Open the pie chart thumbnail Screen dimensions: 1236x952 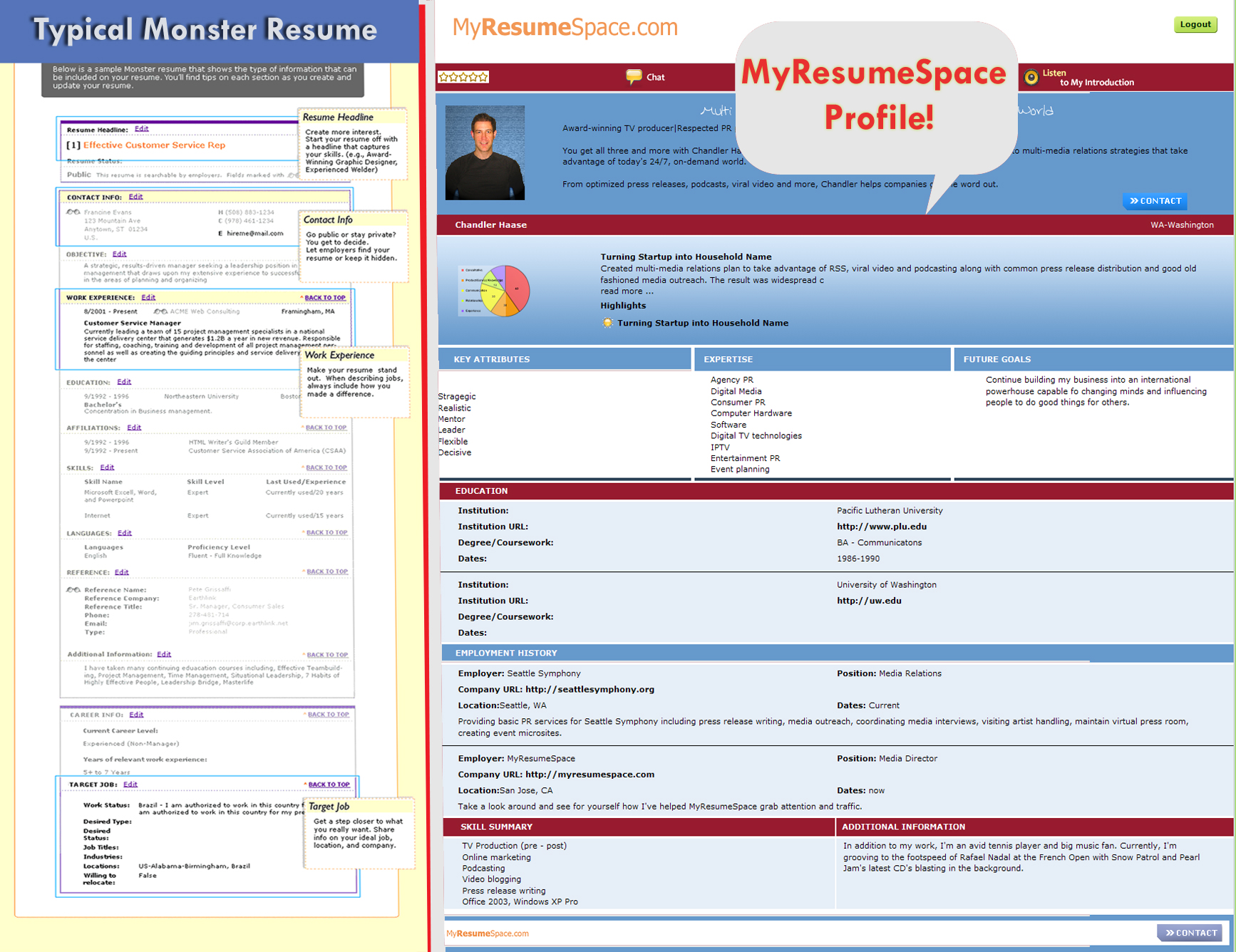tap(495, 290)
